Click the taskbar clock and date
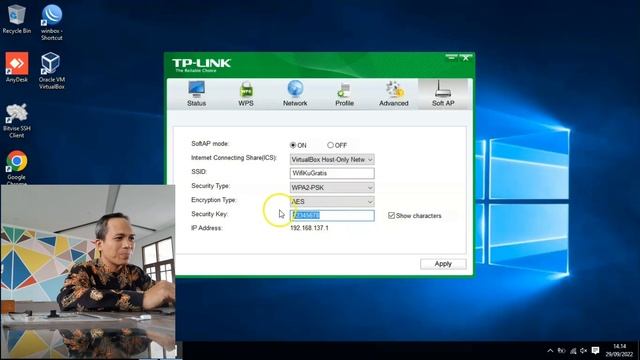This screenshot has width=640, height=360. pos(619,350)
